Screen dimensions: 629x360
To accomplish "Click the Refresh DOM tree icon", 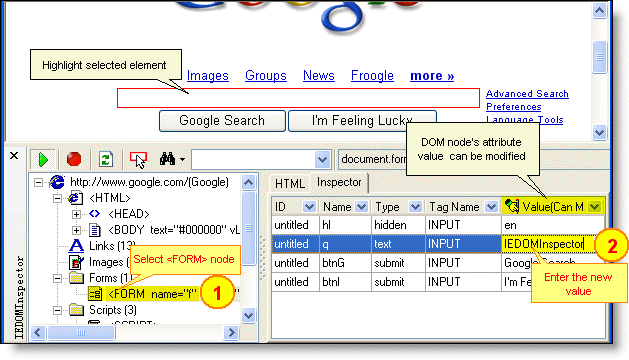I will point(106,159).
